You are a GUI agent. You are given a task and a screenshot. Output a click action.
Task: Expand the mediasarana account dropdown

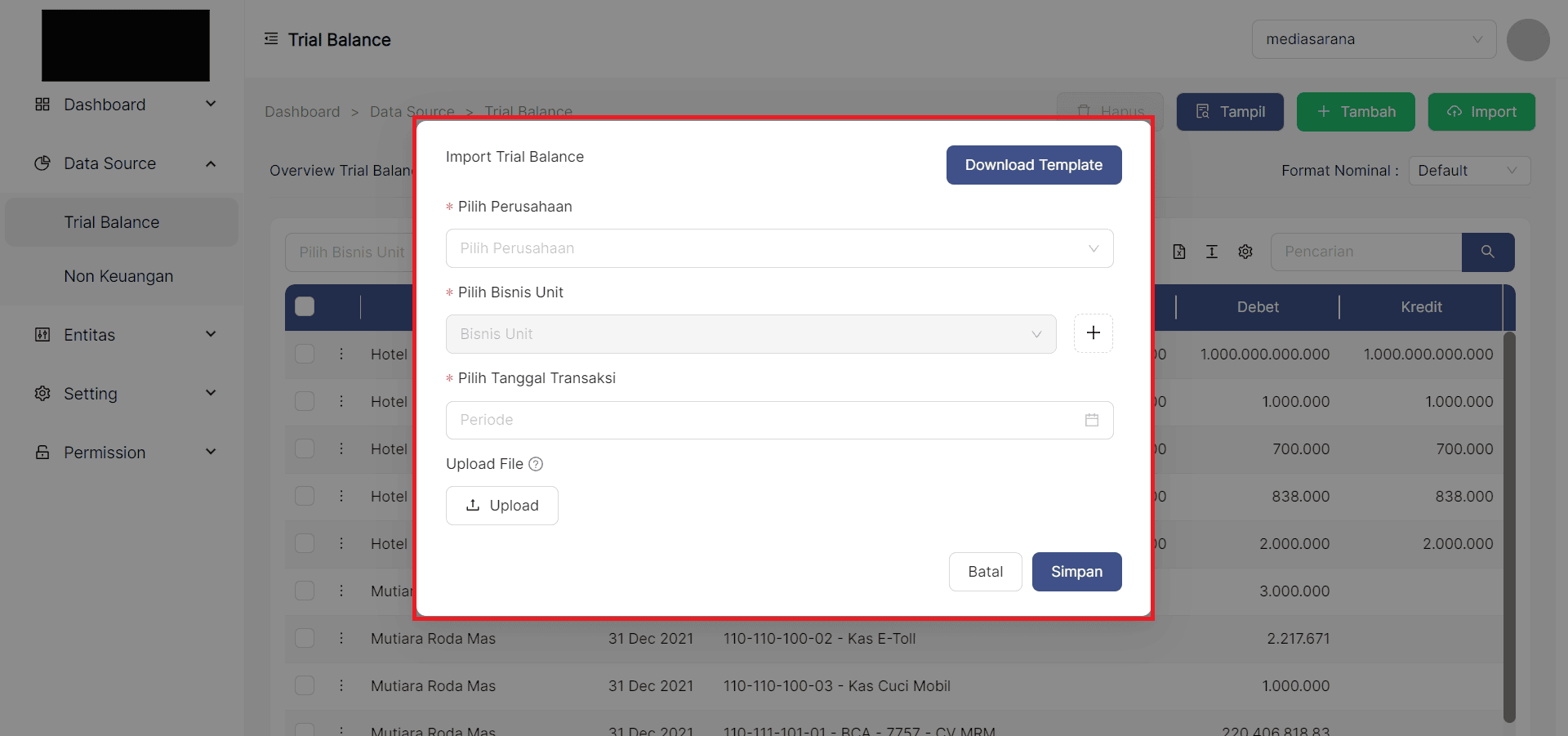click(x=1374, y=39)
